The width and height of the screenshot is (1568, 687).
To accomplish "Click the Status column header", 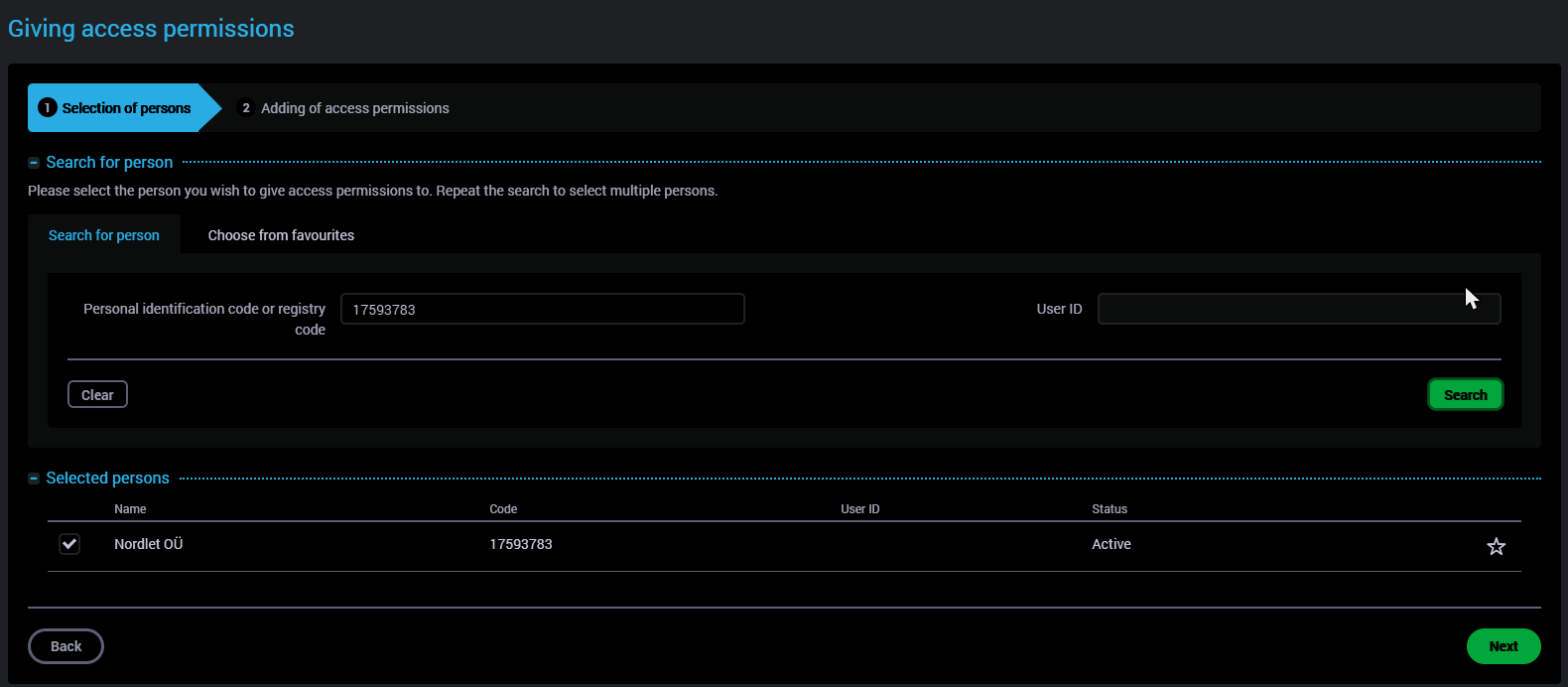I will (x=1110, y=509).
